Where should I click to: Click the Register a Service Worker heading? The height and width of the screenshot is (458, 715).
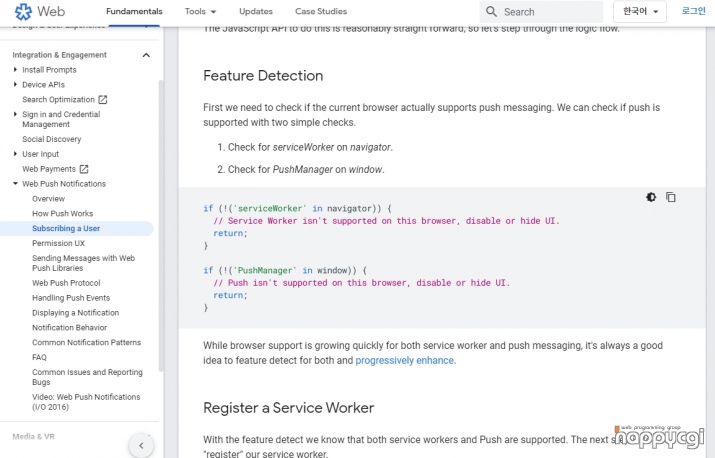click(x=289, y=407)
